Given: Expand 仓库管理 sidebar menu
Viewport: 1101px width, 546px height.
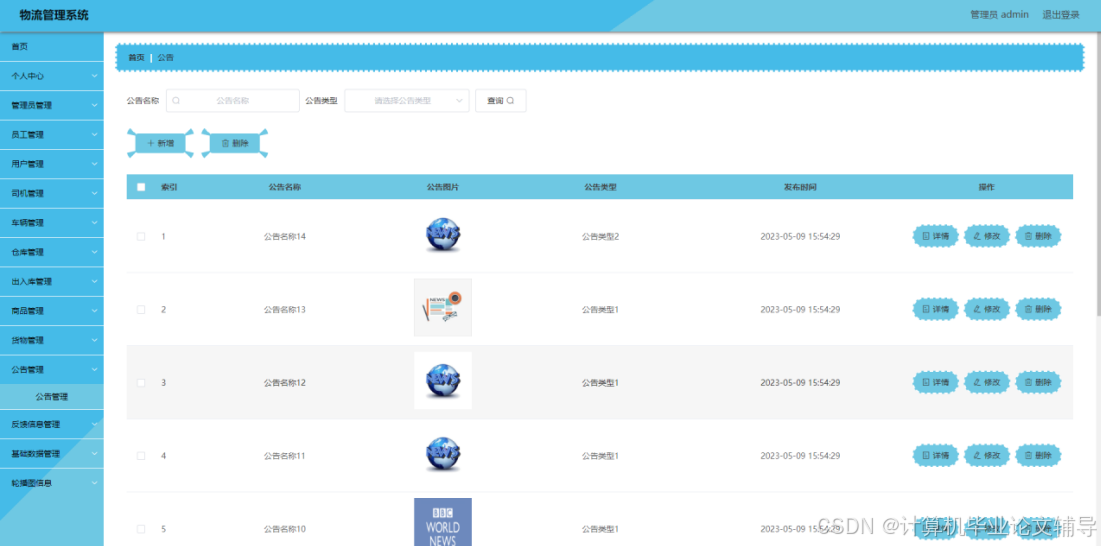Looking at the screenshot, I should pyautogui.click(x=51, y=252).
